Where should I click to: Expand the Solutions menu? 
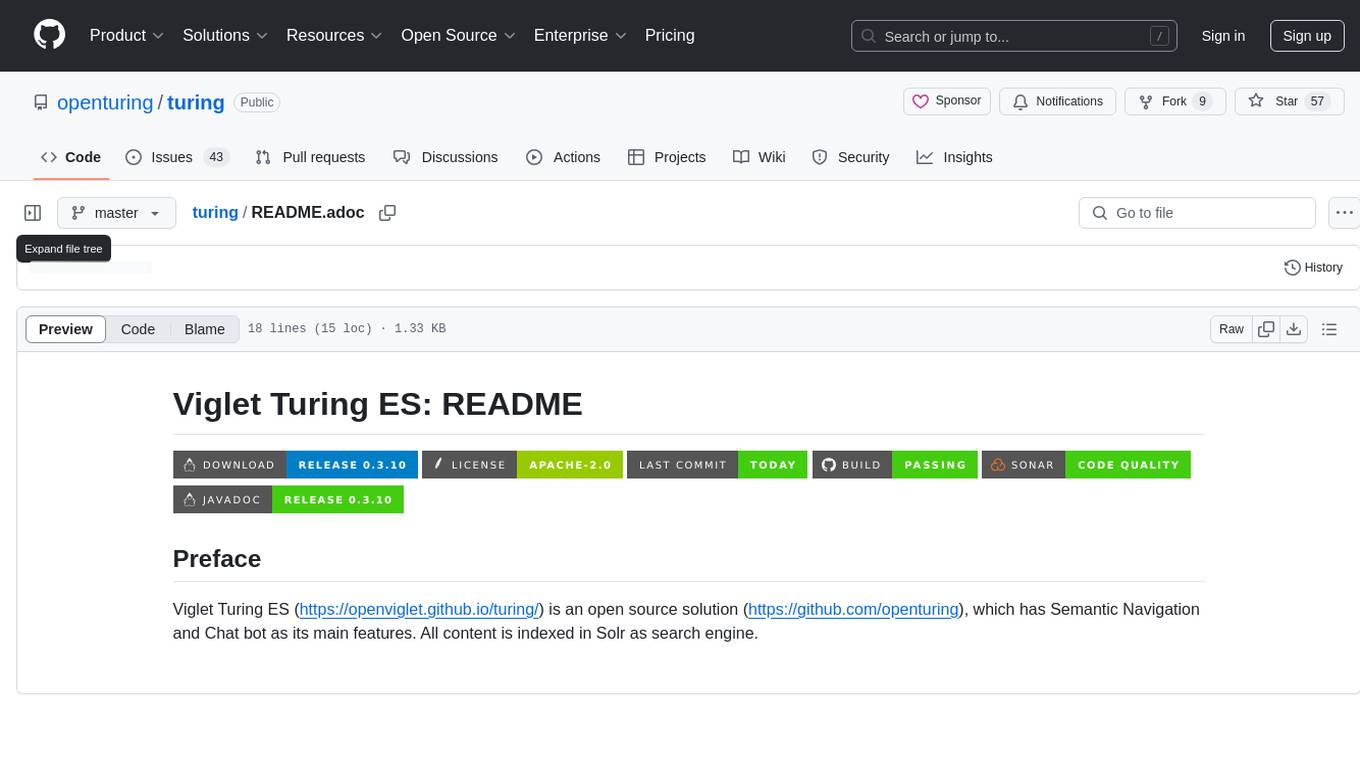coord(225,35)
